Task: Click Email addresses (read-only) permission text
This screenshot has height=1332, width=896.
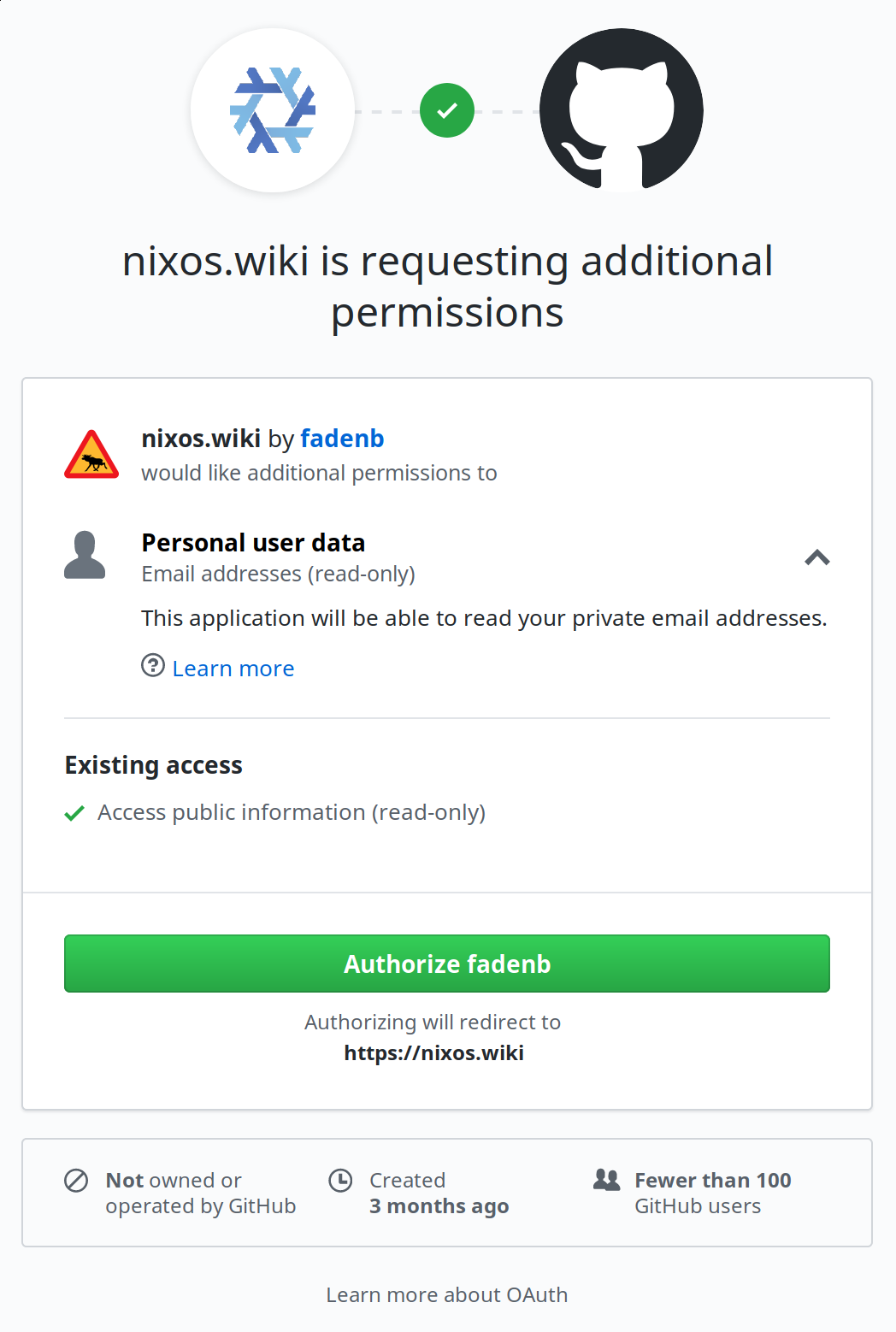Action: (279, 574)
